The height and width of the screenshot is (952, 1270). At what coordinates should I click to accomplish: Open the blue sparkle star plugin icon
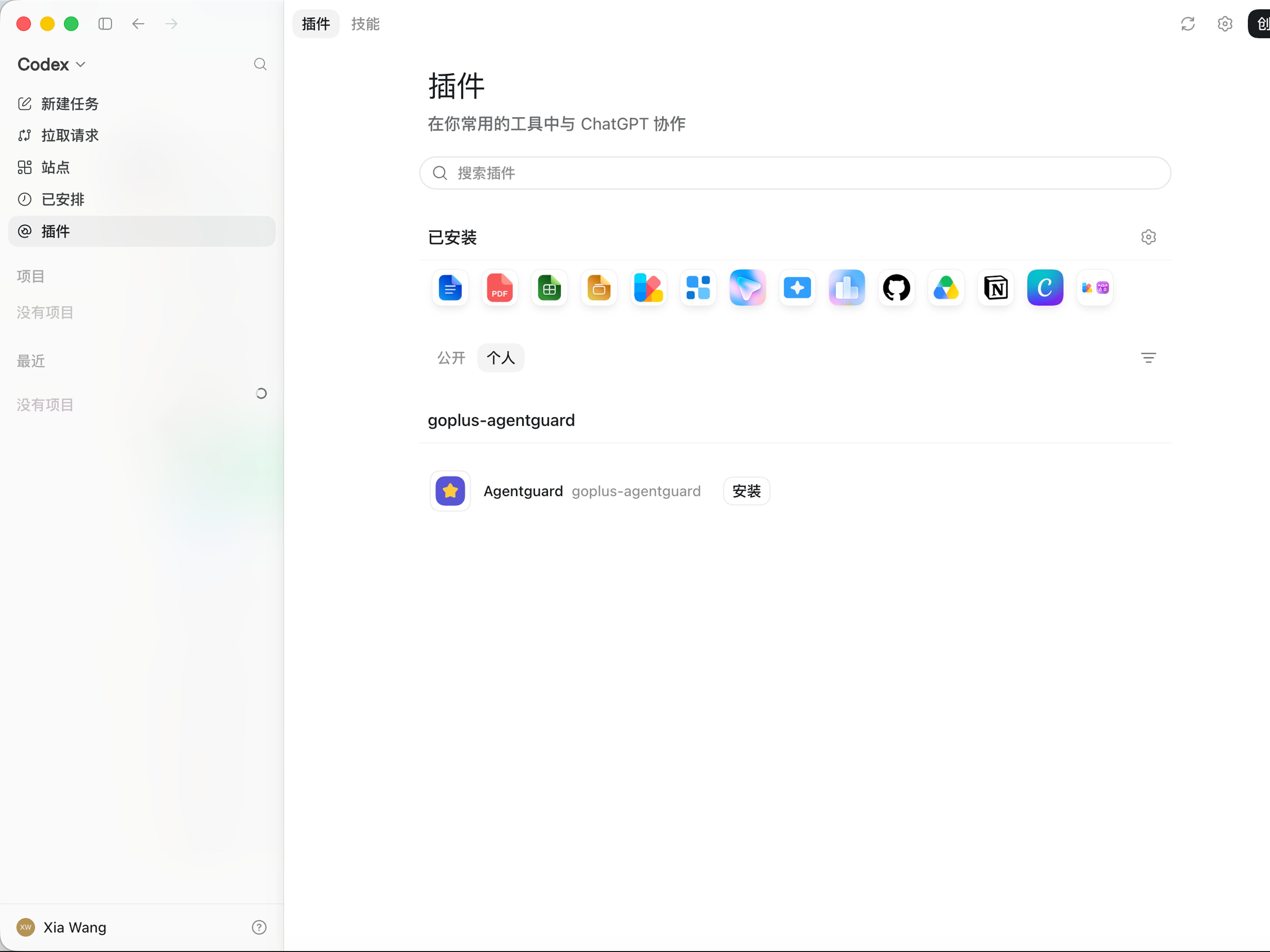click(x=798, y=288)
